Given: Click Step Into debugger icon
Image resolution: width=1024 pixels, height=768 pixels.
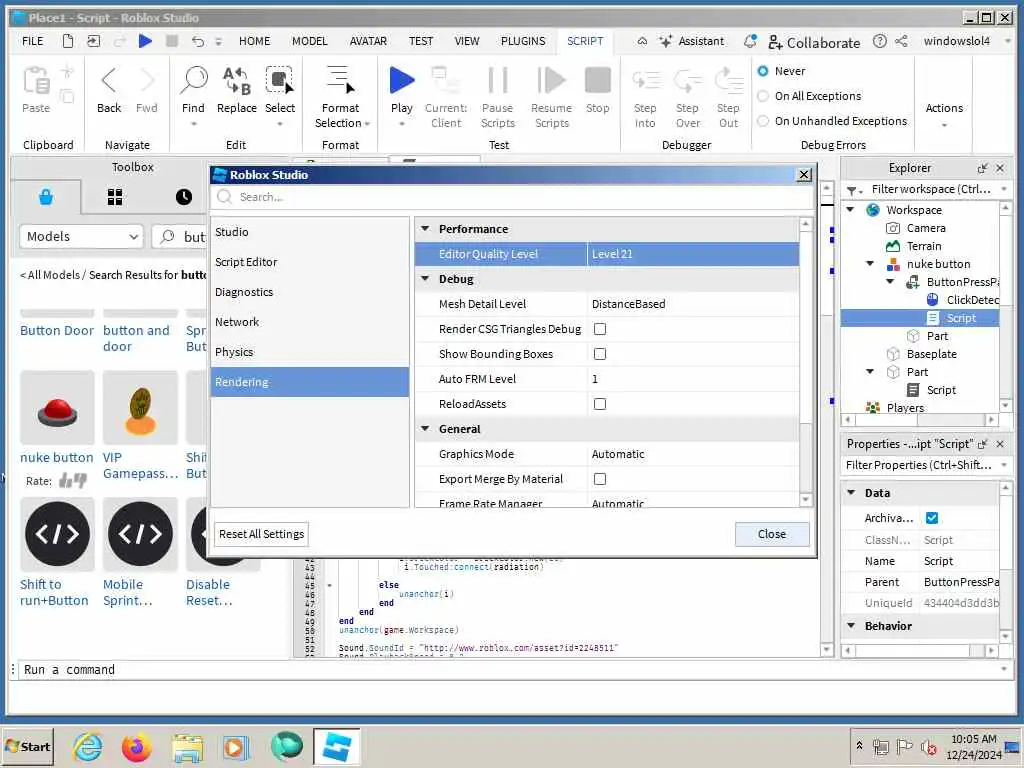Looking at the screenshot, I should point(645,81).
